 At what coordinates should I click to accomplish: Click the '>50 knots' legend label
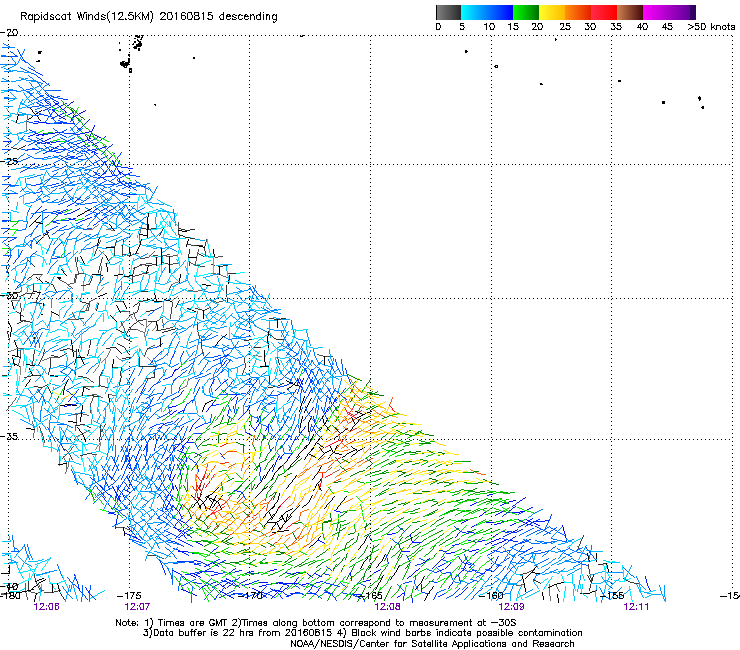[711, 27]
